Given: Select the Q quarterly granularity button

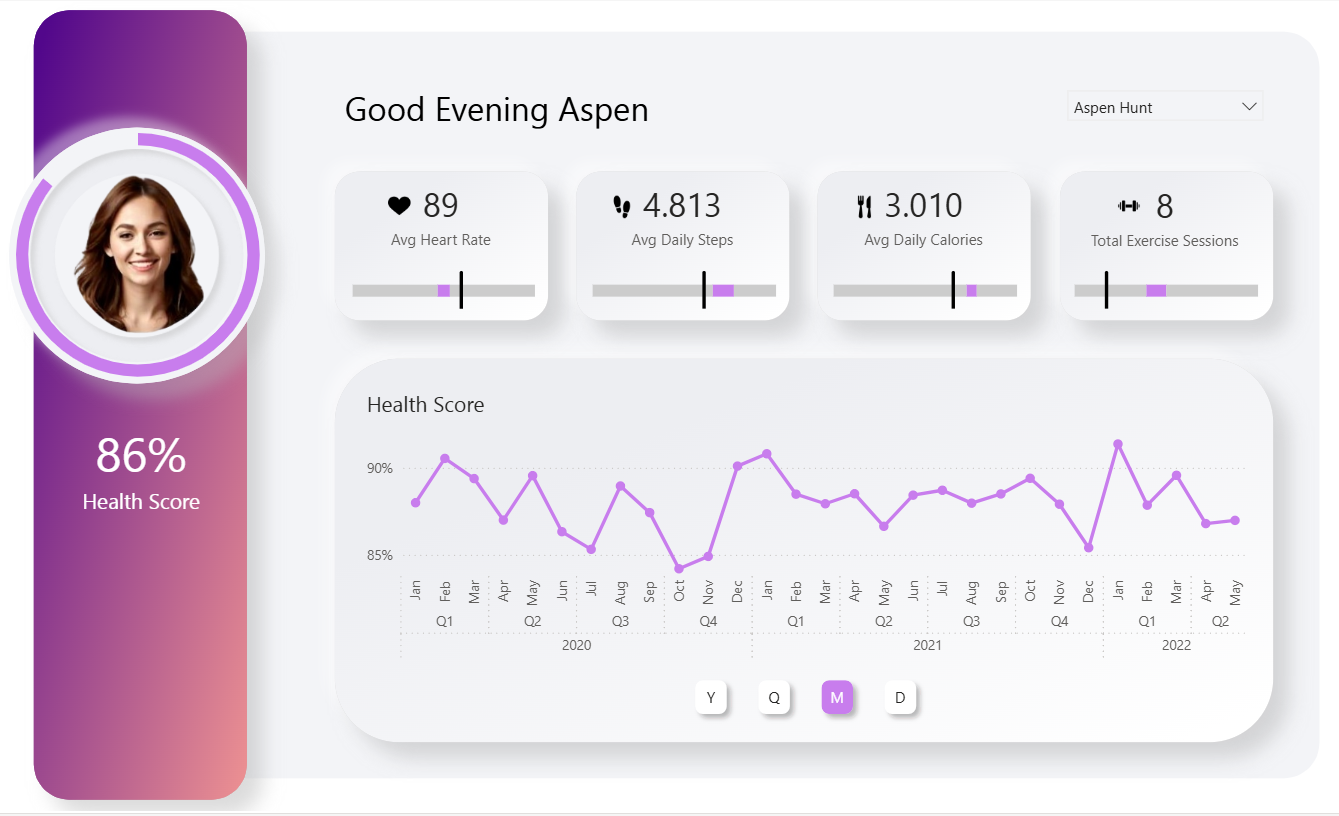Looking at the screenshot, I should click(774, 698).
